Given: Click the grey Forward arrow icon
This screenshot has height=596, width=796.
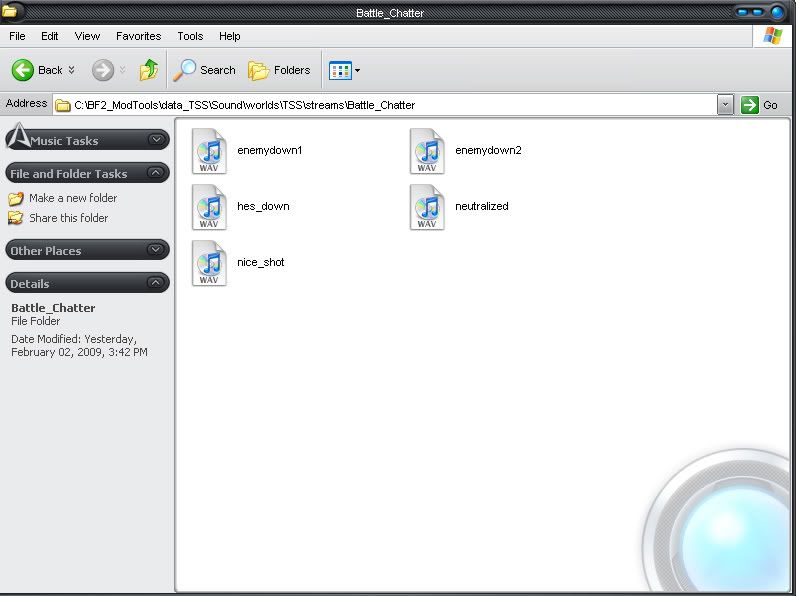Looking at the screenshot, I should (103, 70).
